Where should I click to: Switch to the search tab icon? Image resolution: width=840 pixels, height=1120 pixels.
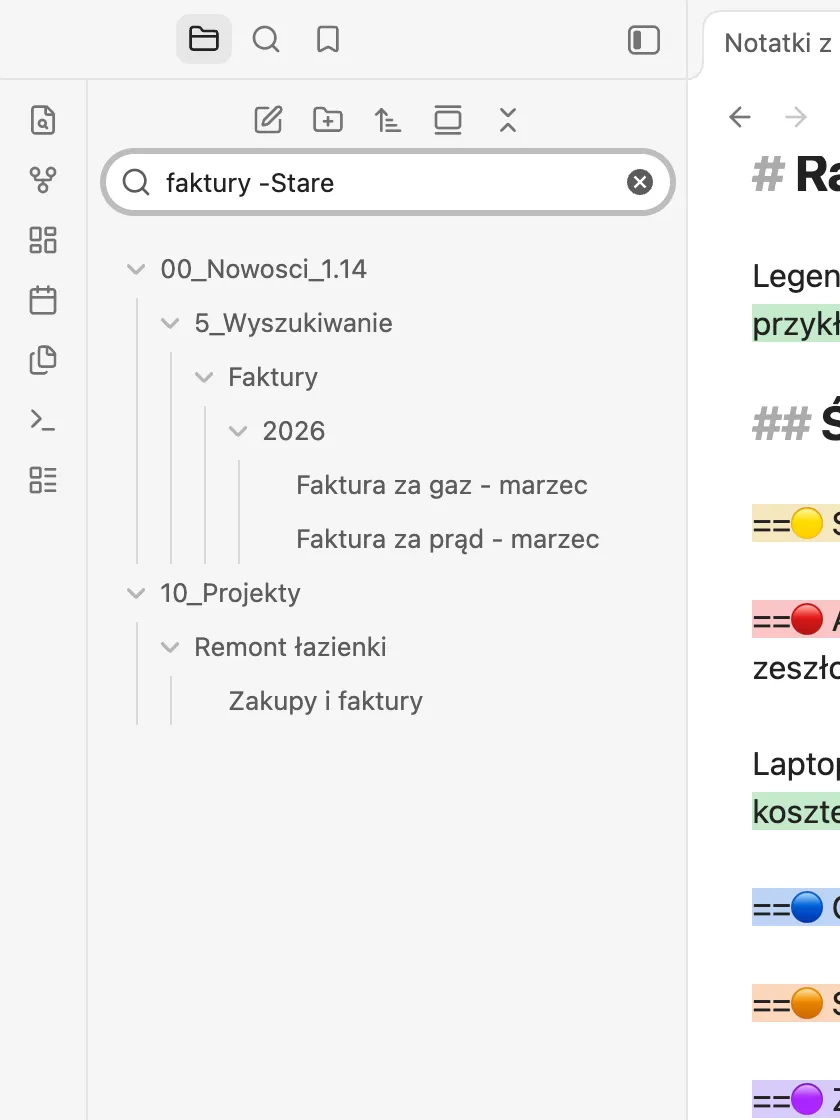coord(266,39)
